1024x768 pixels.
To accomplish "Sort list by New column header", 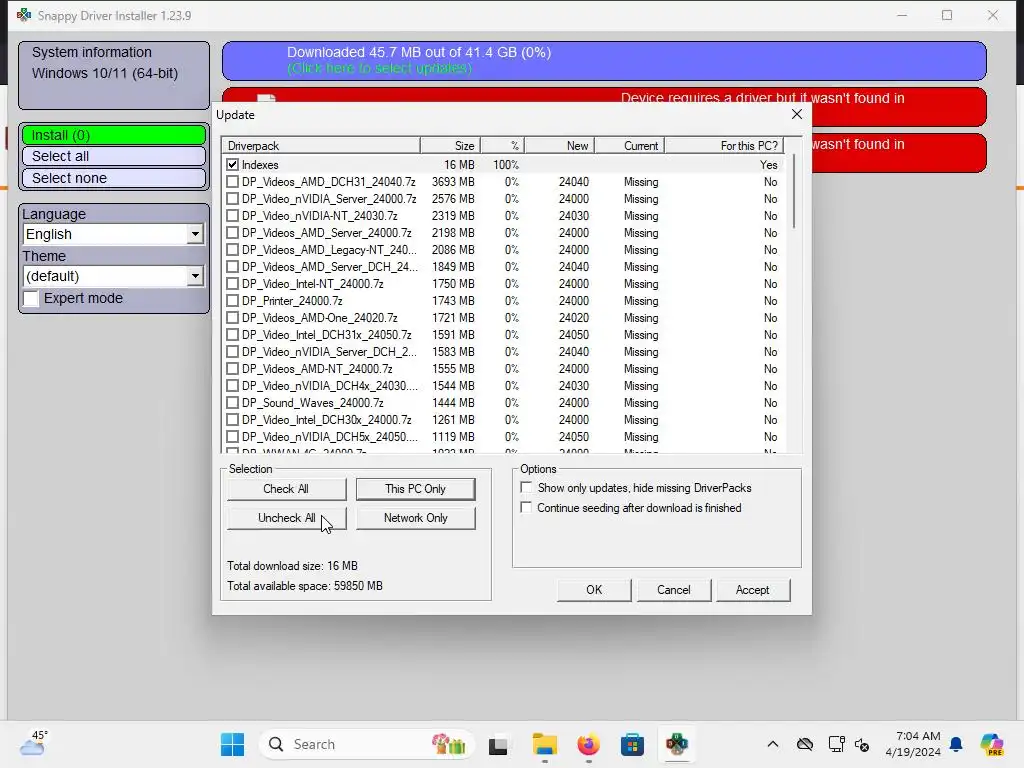I will [x=560, y=146].
